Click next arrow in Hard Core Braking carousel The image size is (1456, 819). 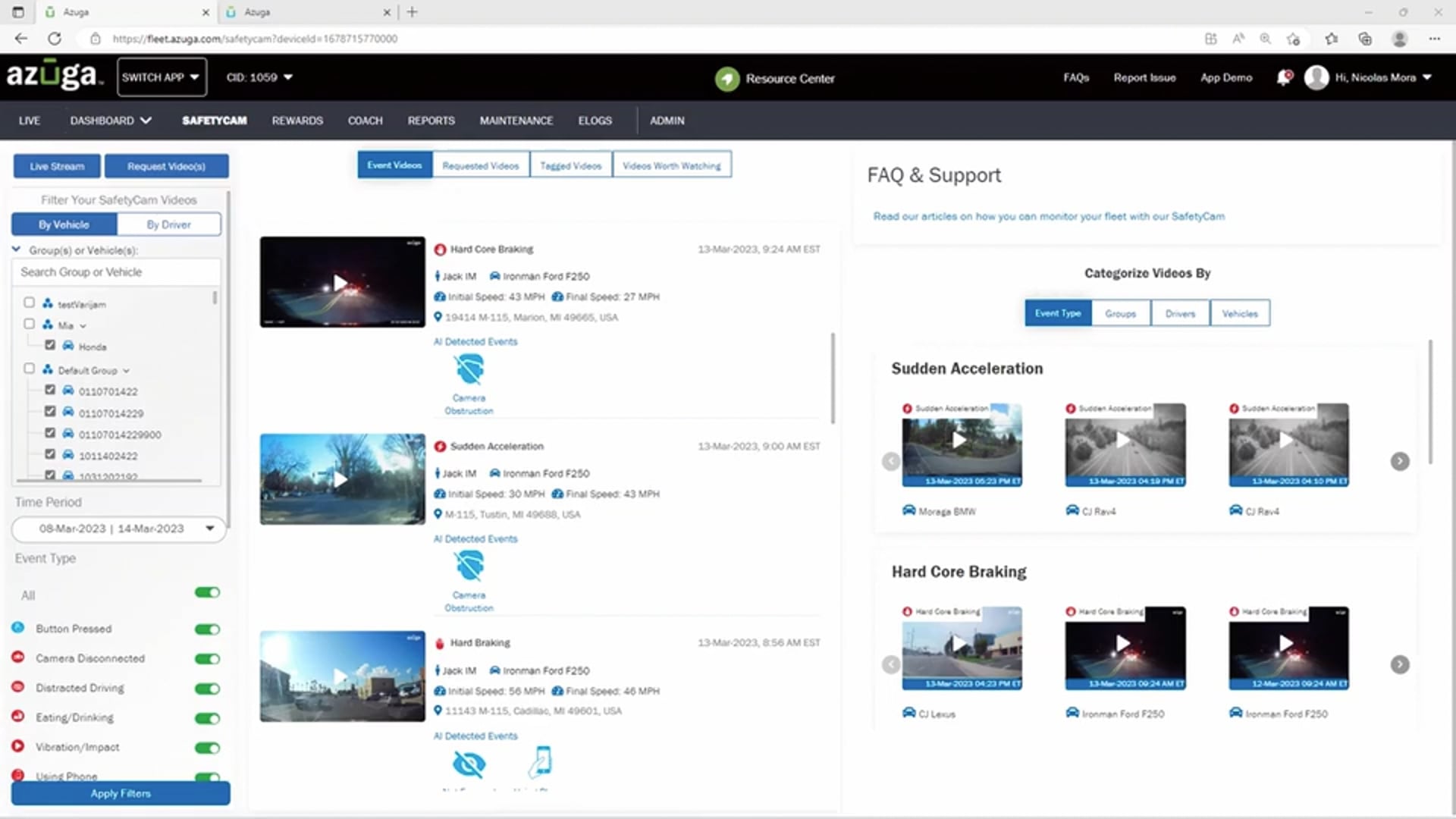click(x=1399, y=664)
